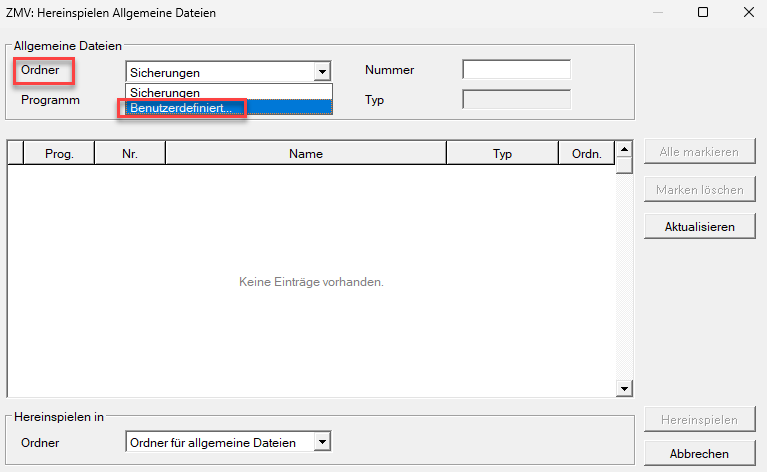Viewport: 767px width, 472px height.
Task: Sort list by Name column header
Action: coord(305,154)
